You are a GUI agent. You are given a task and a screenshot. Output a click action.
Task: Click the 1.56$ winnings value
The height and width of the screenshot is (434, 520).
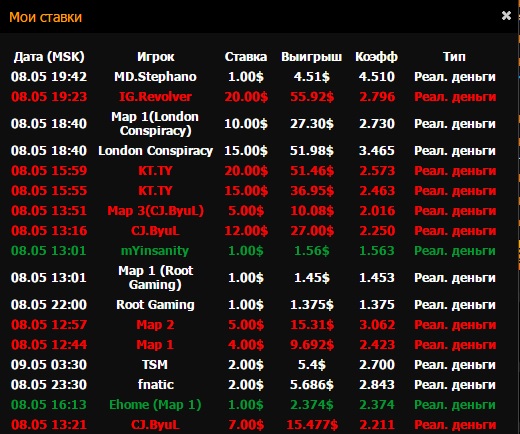[x=312, y=251]
